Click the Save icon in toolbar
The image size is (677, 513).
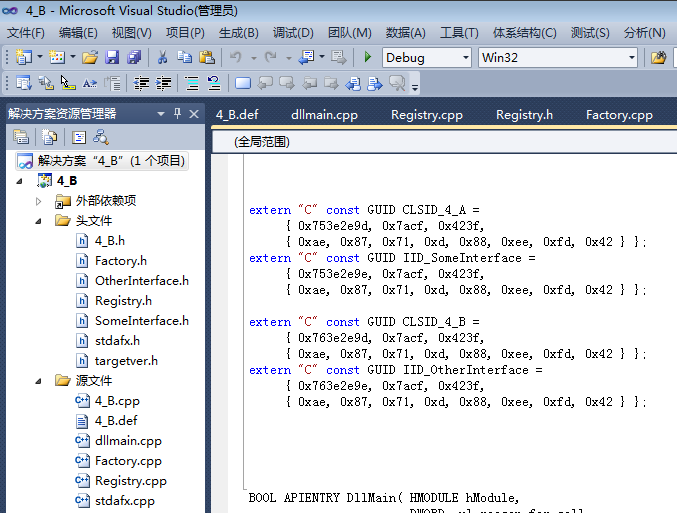click(x=112, y=57)
